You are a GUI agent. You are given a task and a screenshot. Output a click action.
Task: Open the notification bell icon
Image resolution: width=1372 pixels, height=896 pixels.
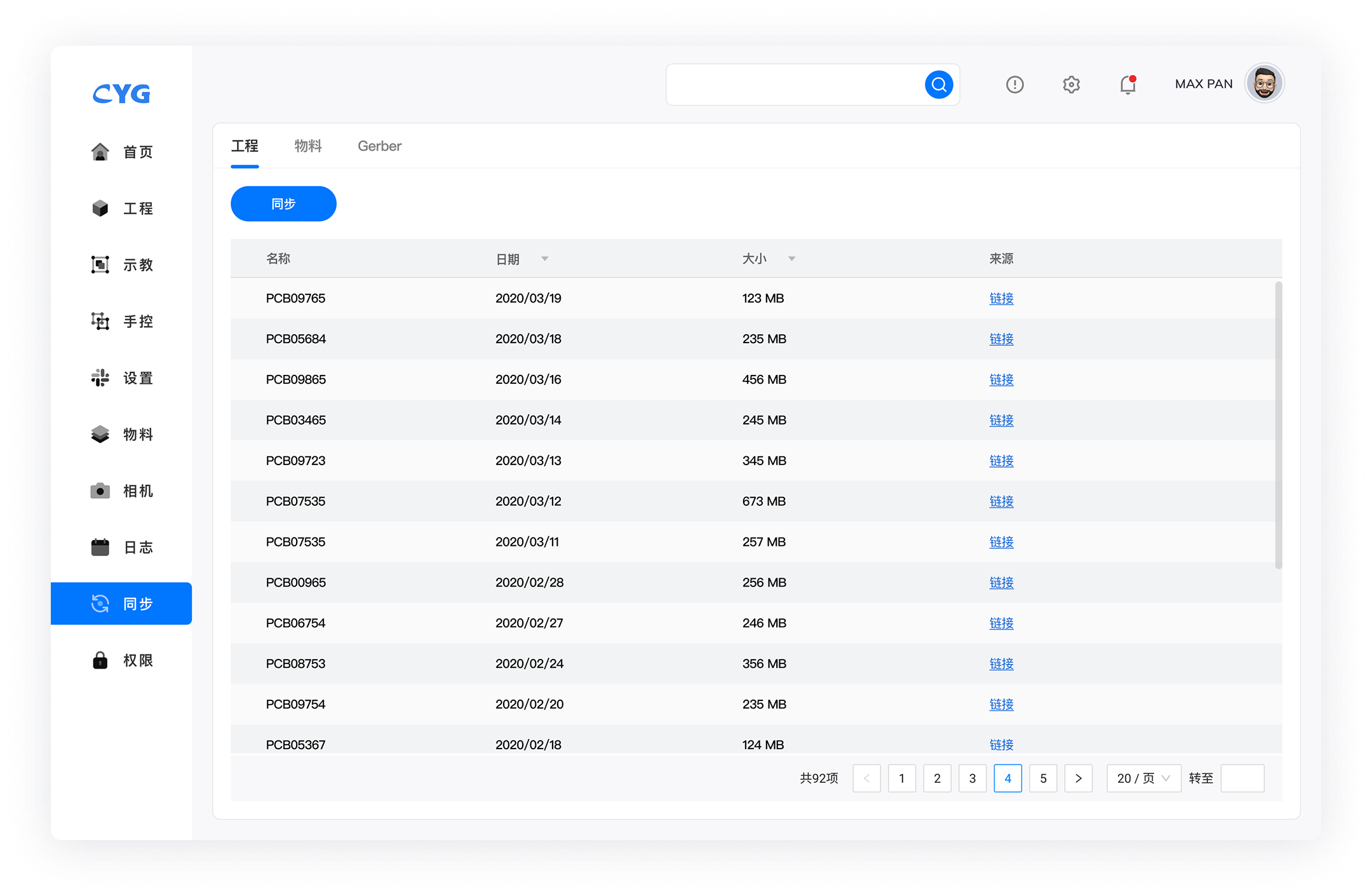(x=1128, y=85)
